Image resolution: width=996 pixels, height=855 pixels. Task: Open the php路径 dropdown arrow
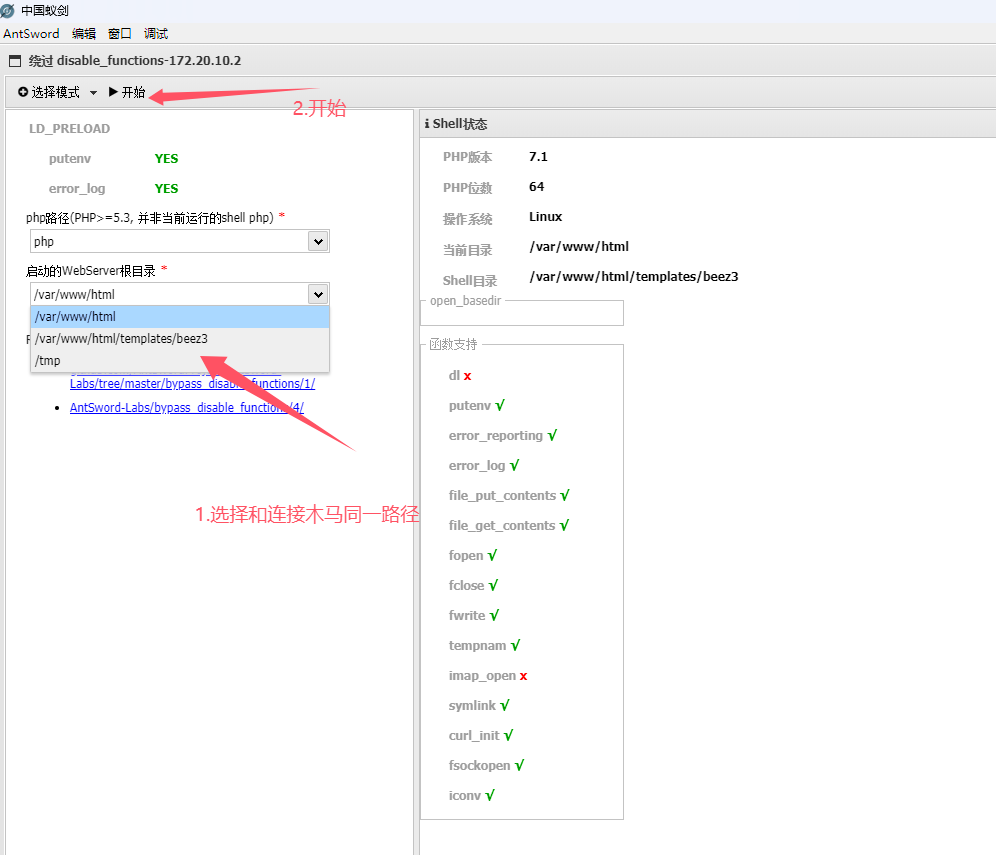coord(318,241)
